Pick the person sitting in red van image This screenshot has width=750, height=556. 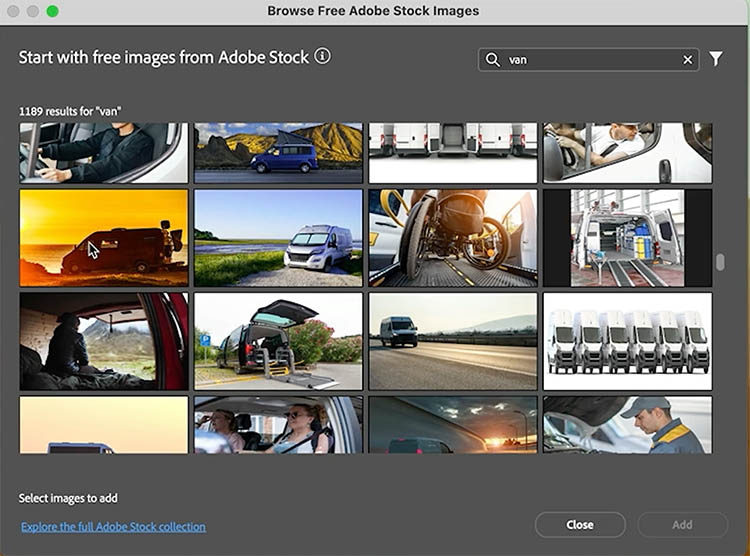click(104, 341)
